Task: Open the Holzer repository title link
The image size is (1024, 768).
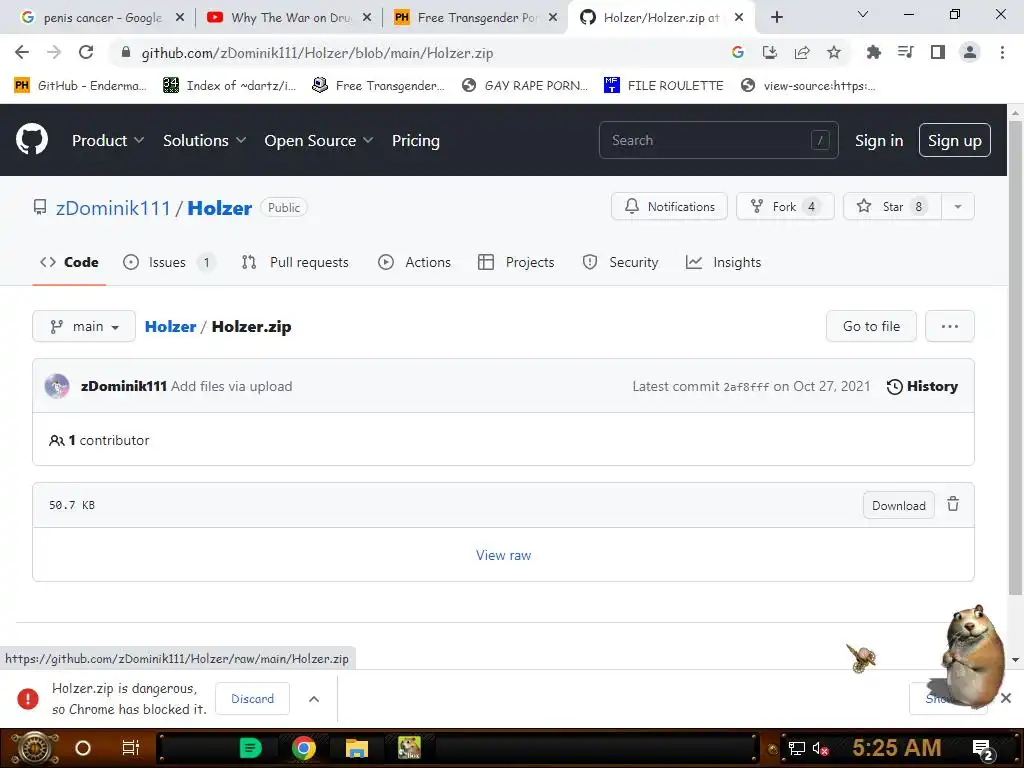Action: pyautogui.click(x=219, y=208)
